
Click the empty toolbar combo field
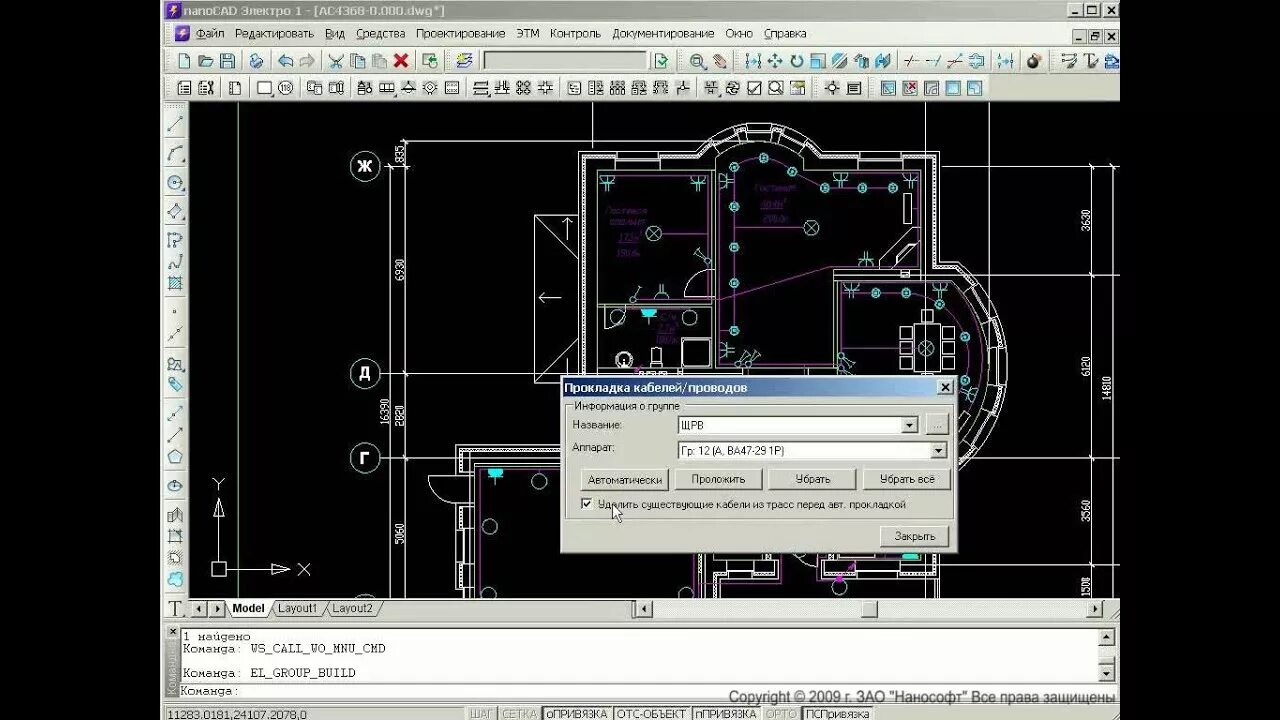coord(565,61)
